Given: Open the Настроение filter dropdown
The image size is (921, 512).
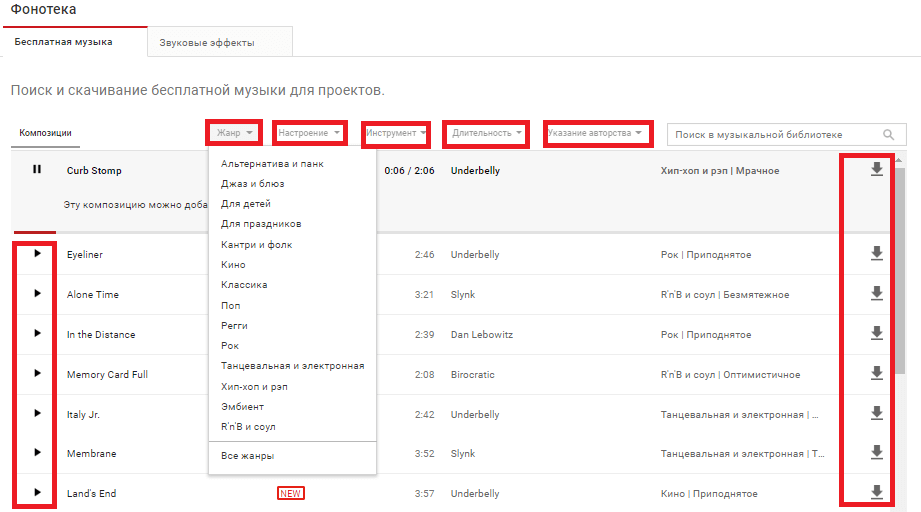Looking at the screenshot, I should tap(309, 133).
